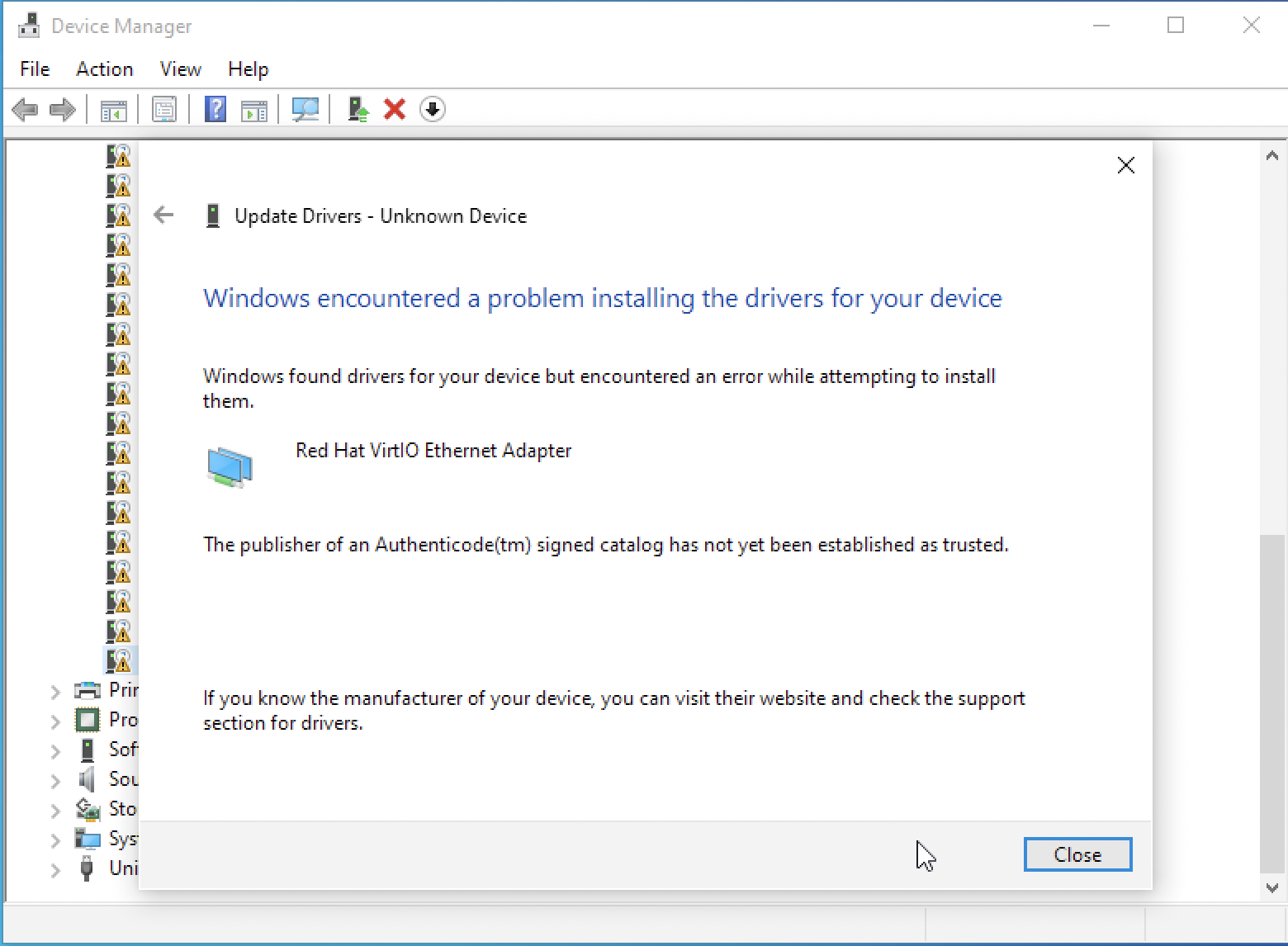1288x946 pixels.
Task: Select the highlighted unknown device warning icon
Action: 119,660
